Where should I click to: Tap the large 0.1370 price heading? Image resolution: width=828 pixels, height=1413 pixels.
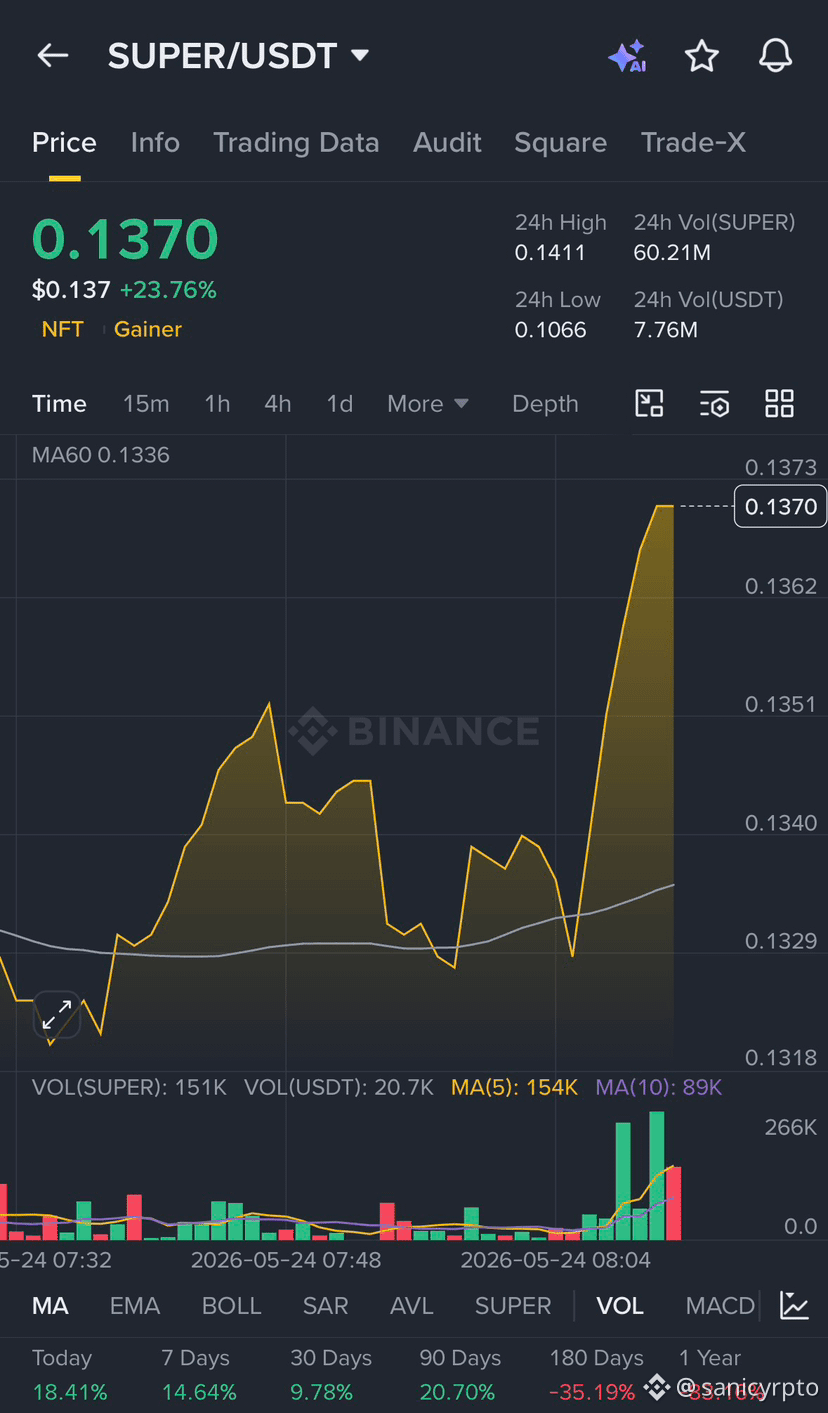[125, 240]
